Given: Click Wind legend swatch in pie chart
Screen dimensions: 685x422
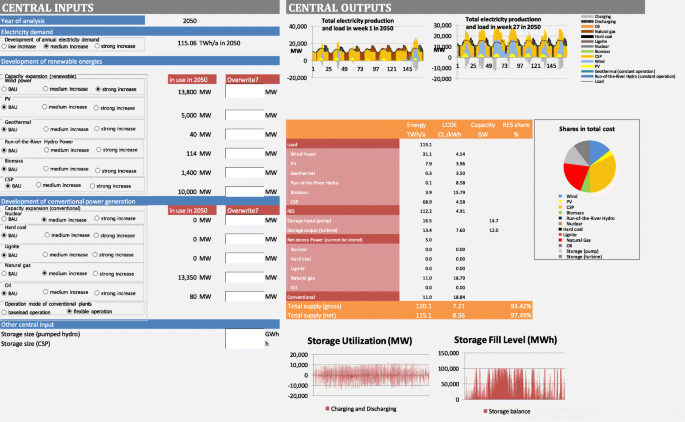Looking at the screenshot, I should point(560,197).
